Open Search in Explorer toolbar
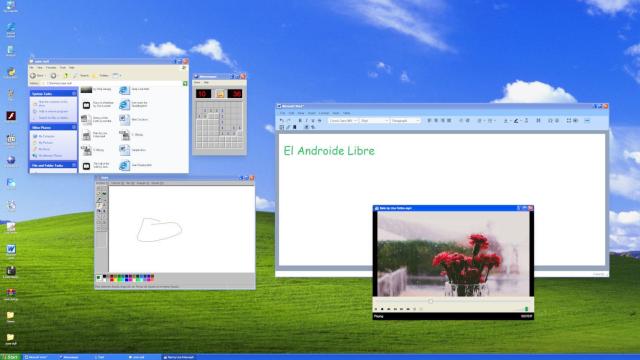This screenshot has height=360, width=640. tap(81, 76)
